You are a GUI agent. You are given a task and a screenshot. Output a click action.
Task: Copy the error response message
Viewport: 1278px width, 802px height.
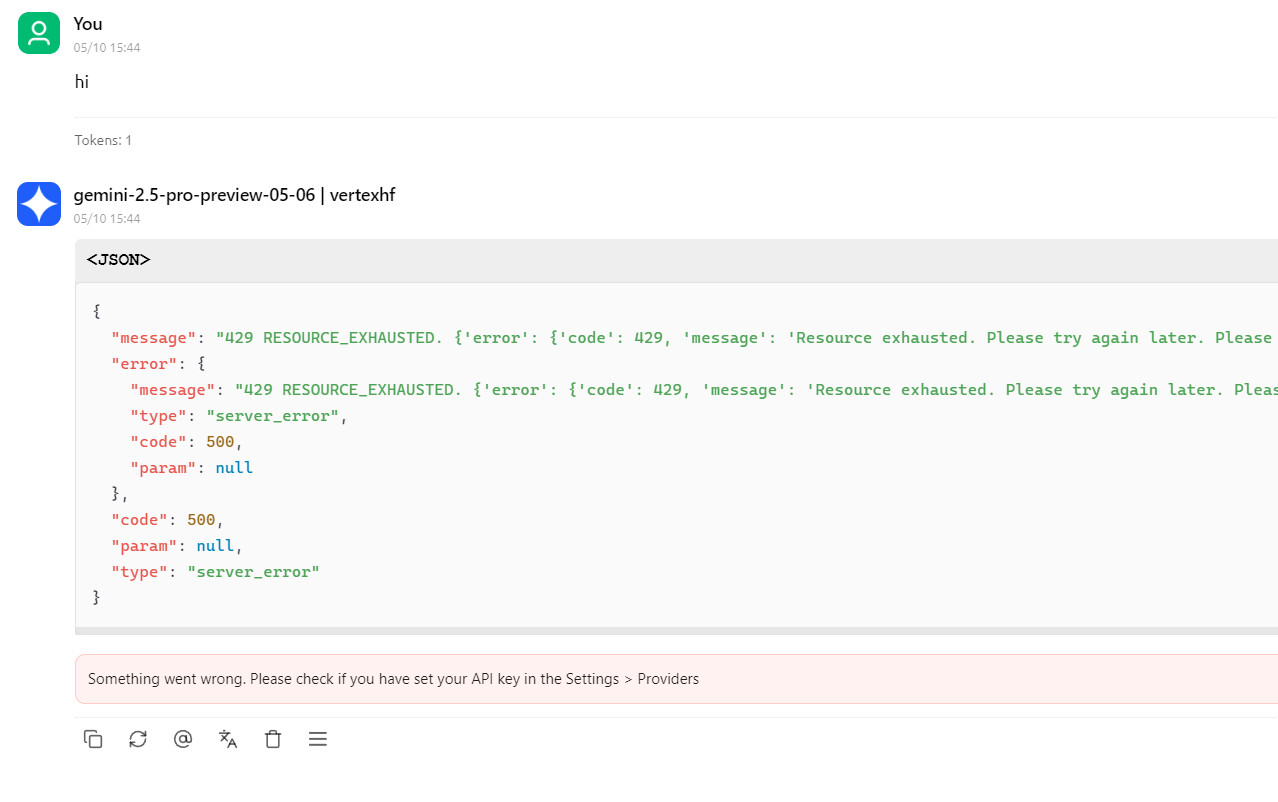pos(93,739)
